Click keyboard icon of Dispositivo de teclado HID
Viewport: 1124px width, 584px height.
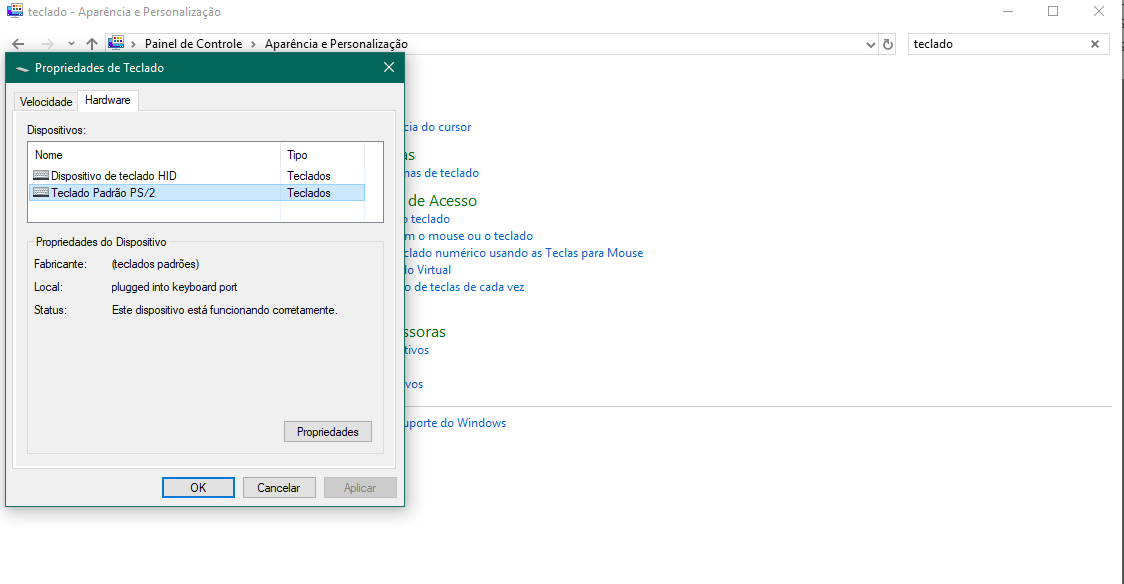coord(41,176)
